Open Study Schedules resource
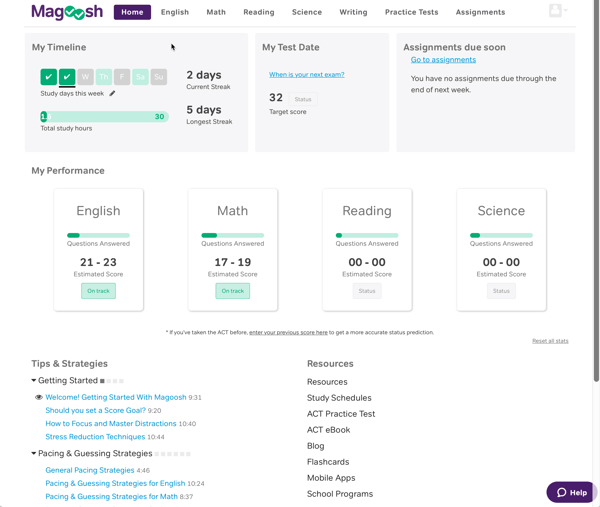 [339, 398]
